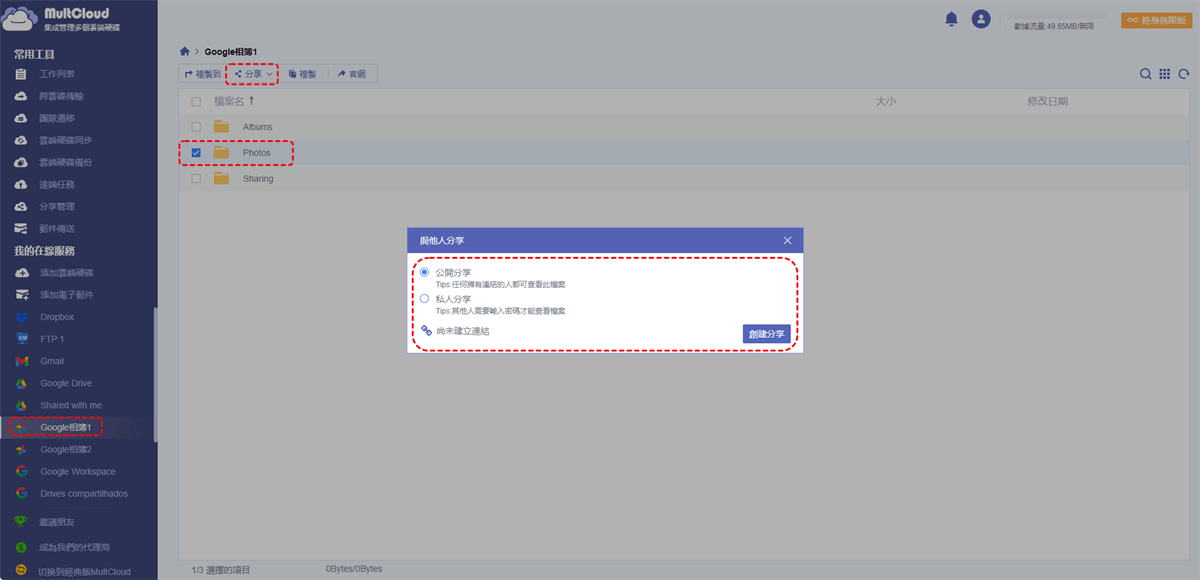Viewport: 1200px width, 580px height.
Task: Open Drives compartilhados in the sidebar
Action: point(84,493)
